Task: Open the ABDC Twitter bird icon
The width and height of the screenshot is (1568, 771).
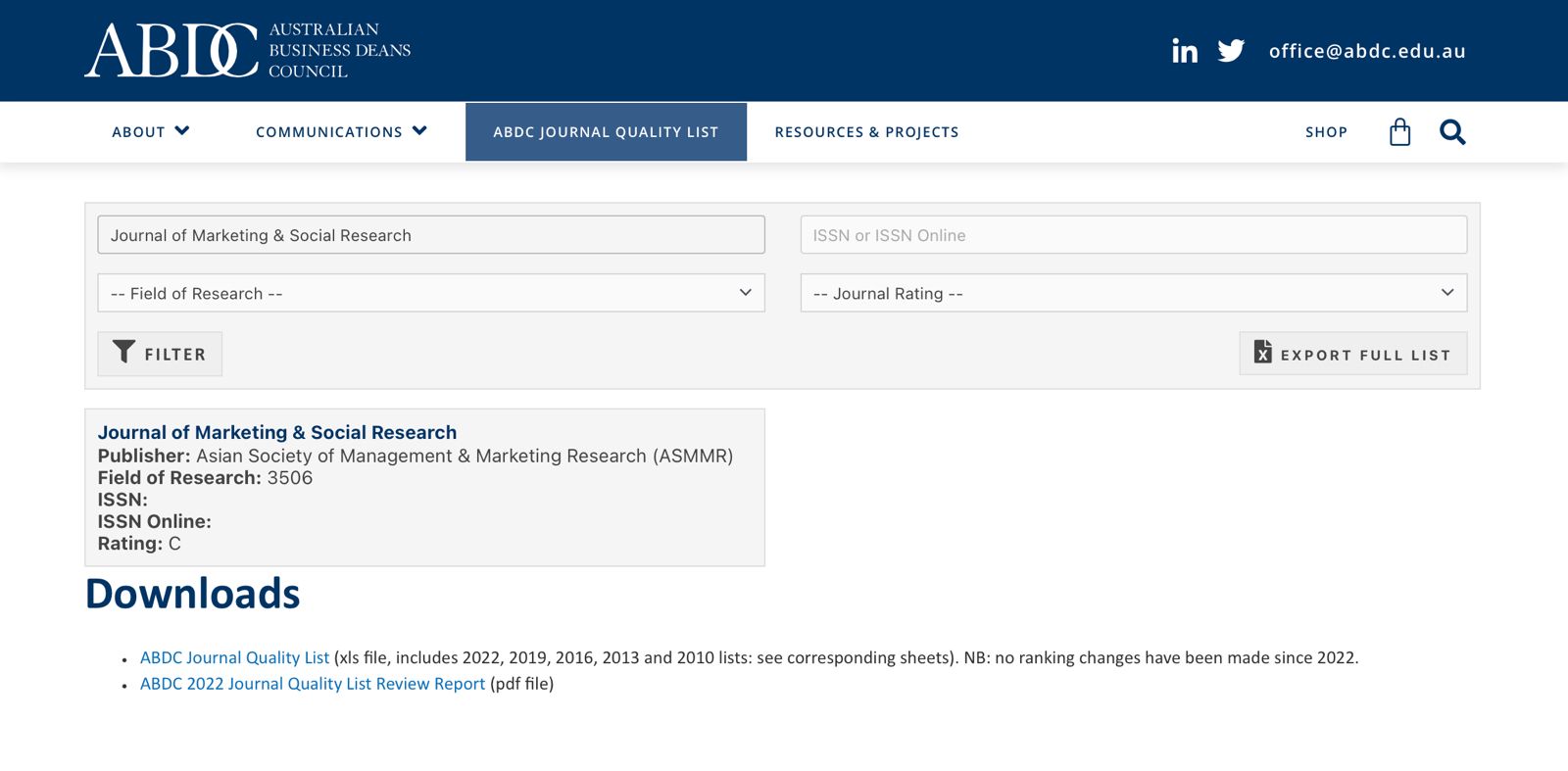Action: [1231, 50]
